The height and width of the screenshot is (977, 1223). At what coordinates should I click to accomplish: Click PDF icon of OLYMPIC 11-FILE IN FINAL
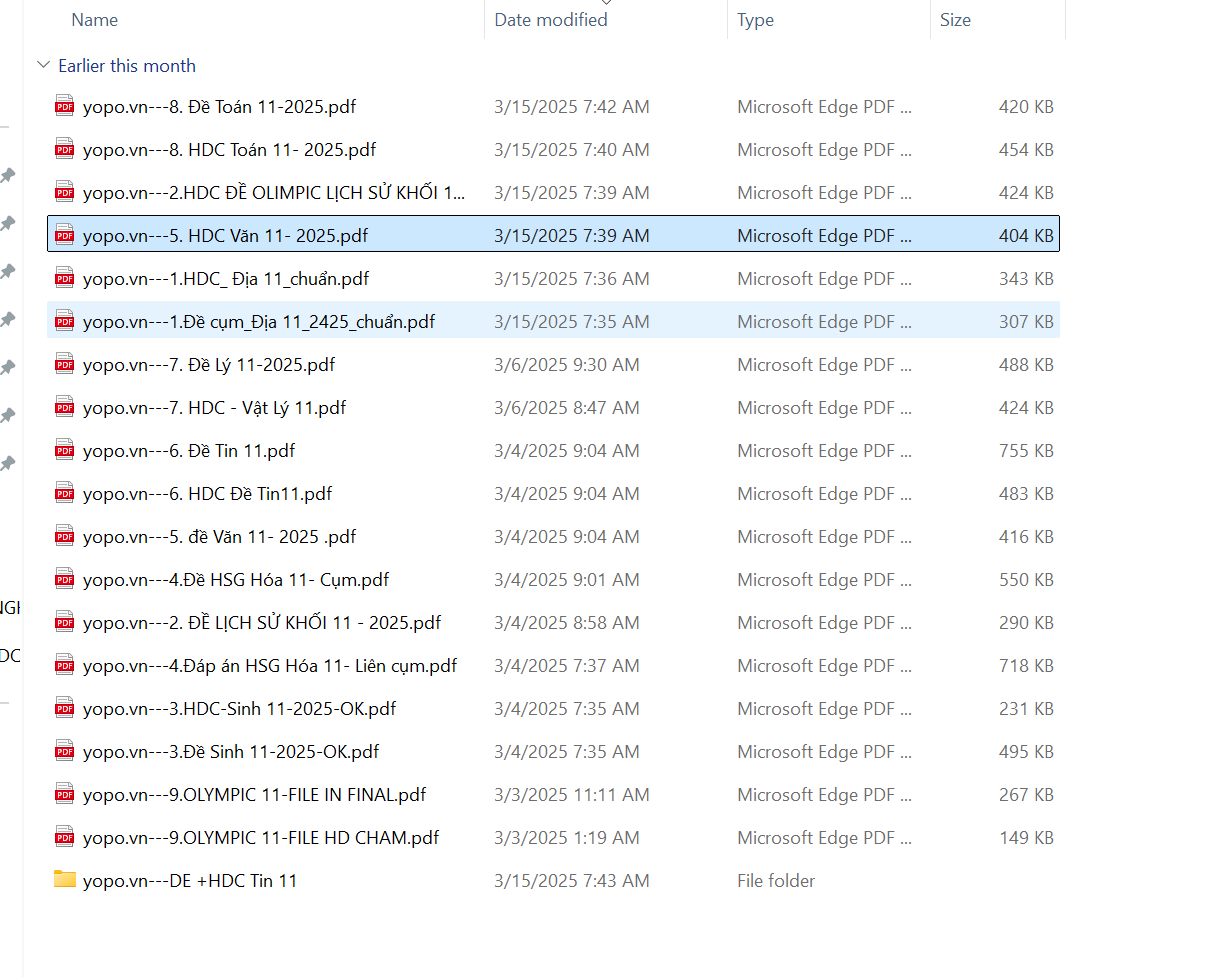[x=65, y=795]
